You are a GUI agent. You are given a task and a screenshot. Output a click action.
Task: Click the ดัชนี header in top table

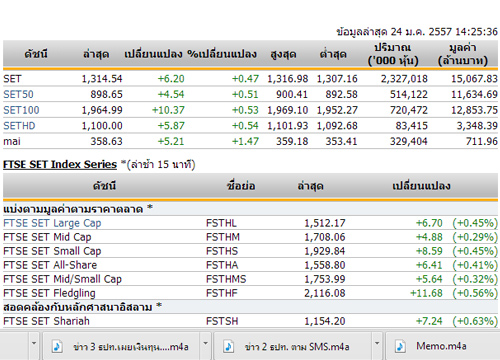pos(36,54)
